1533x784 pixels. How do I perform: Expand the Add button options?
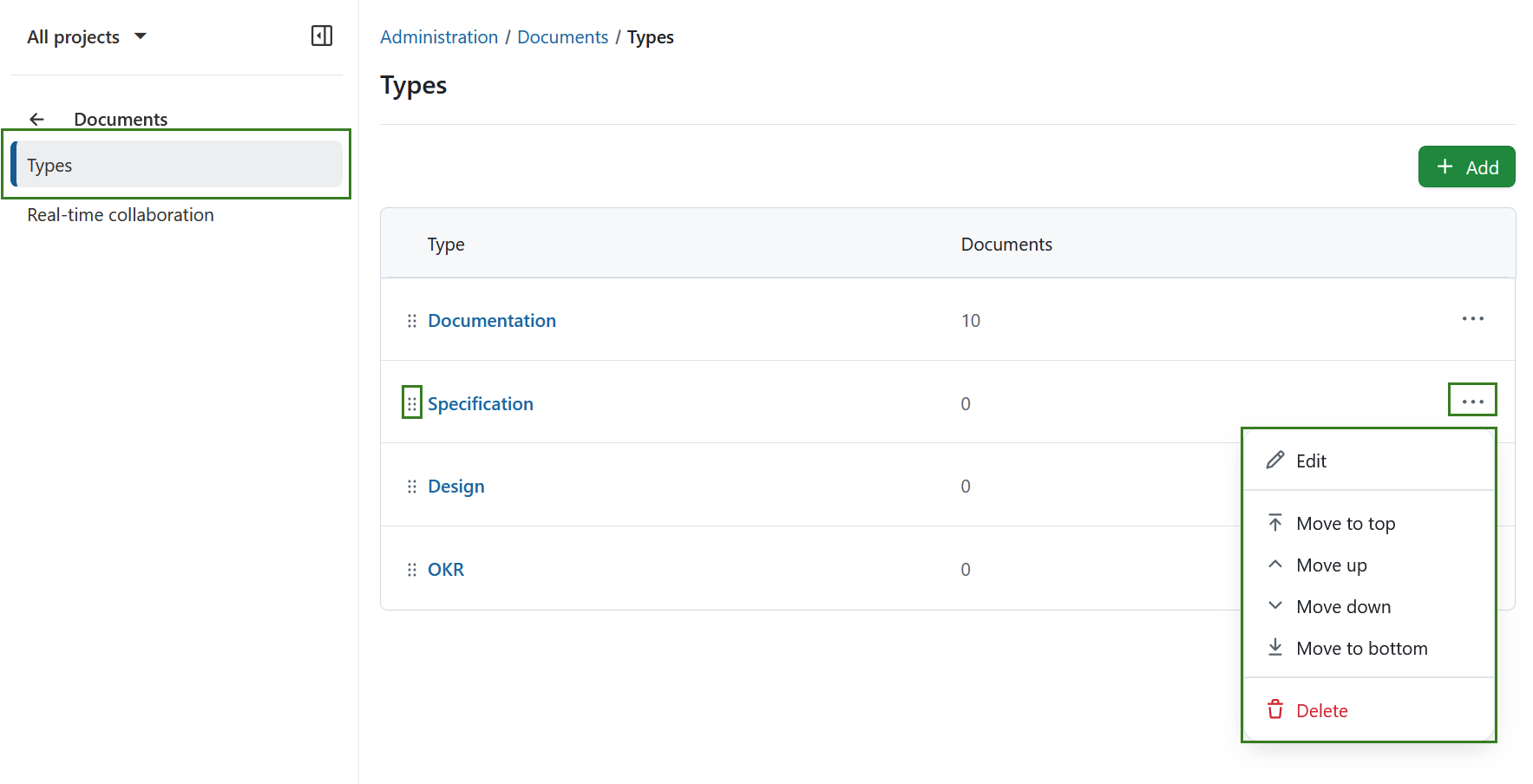(x=1466, y=167)
